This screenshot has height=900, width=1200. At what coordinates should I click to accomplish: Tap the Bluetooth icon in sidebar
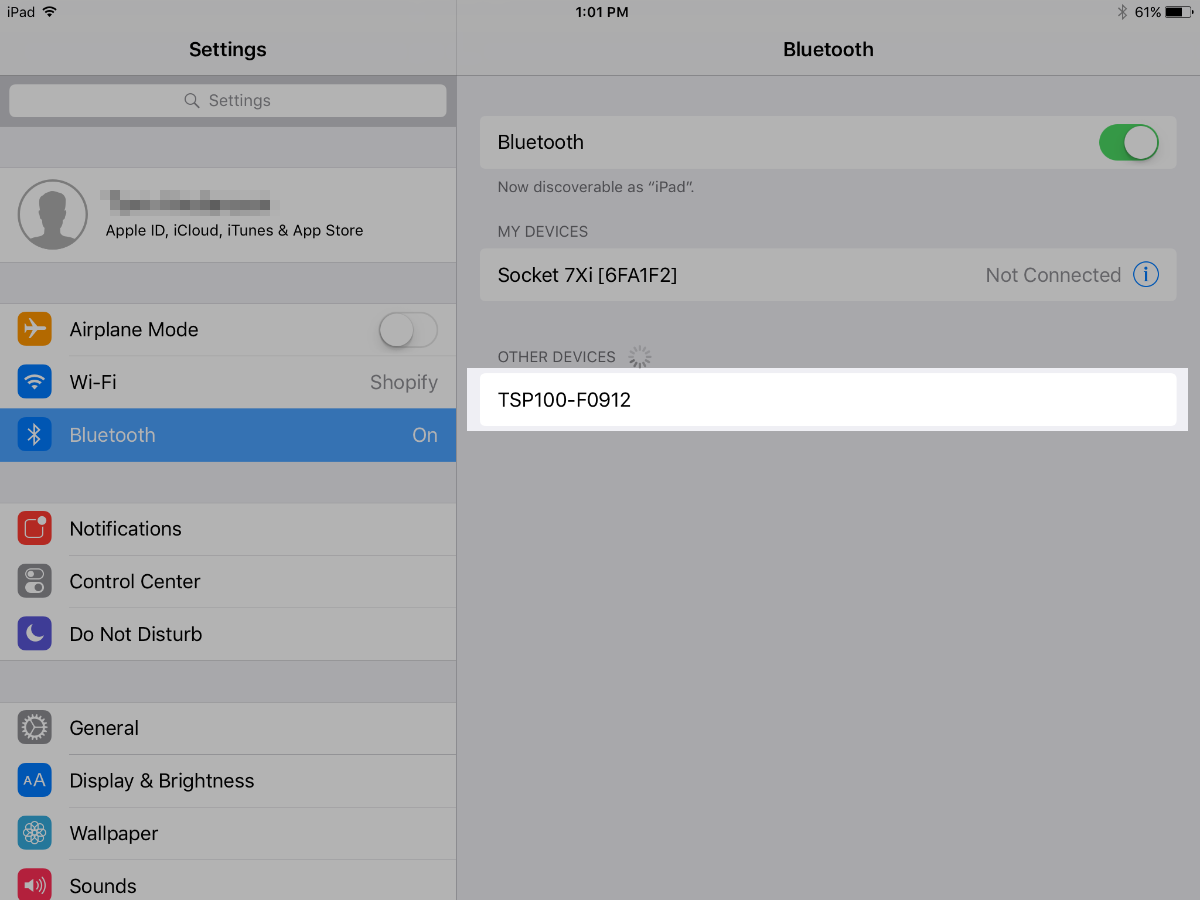34,435
